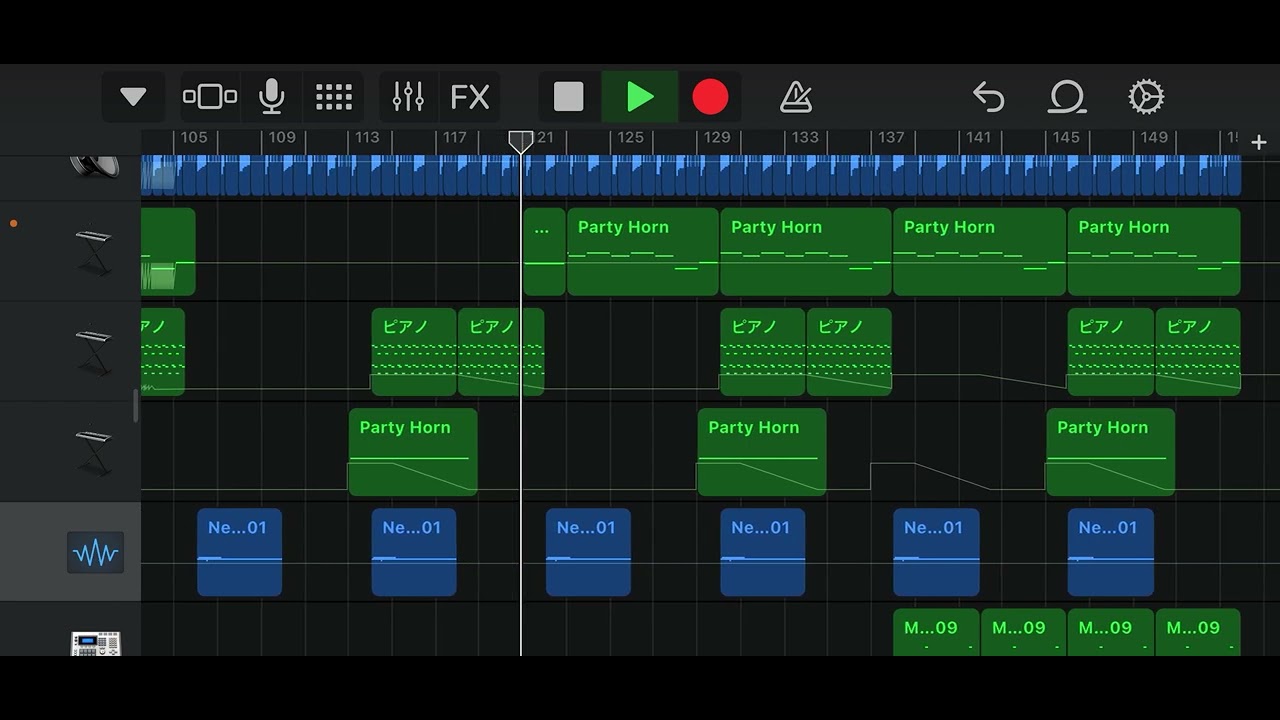Select ピアノ region starting at bar 129
This screenshot has width=1280, height=720.
point(763,352)
